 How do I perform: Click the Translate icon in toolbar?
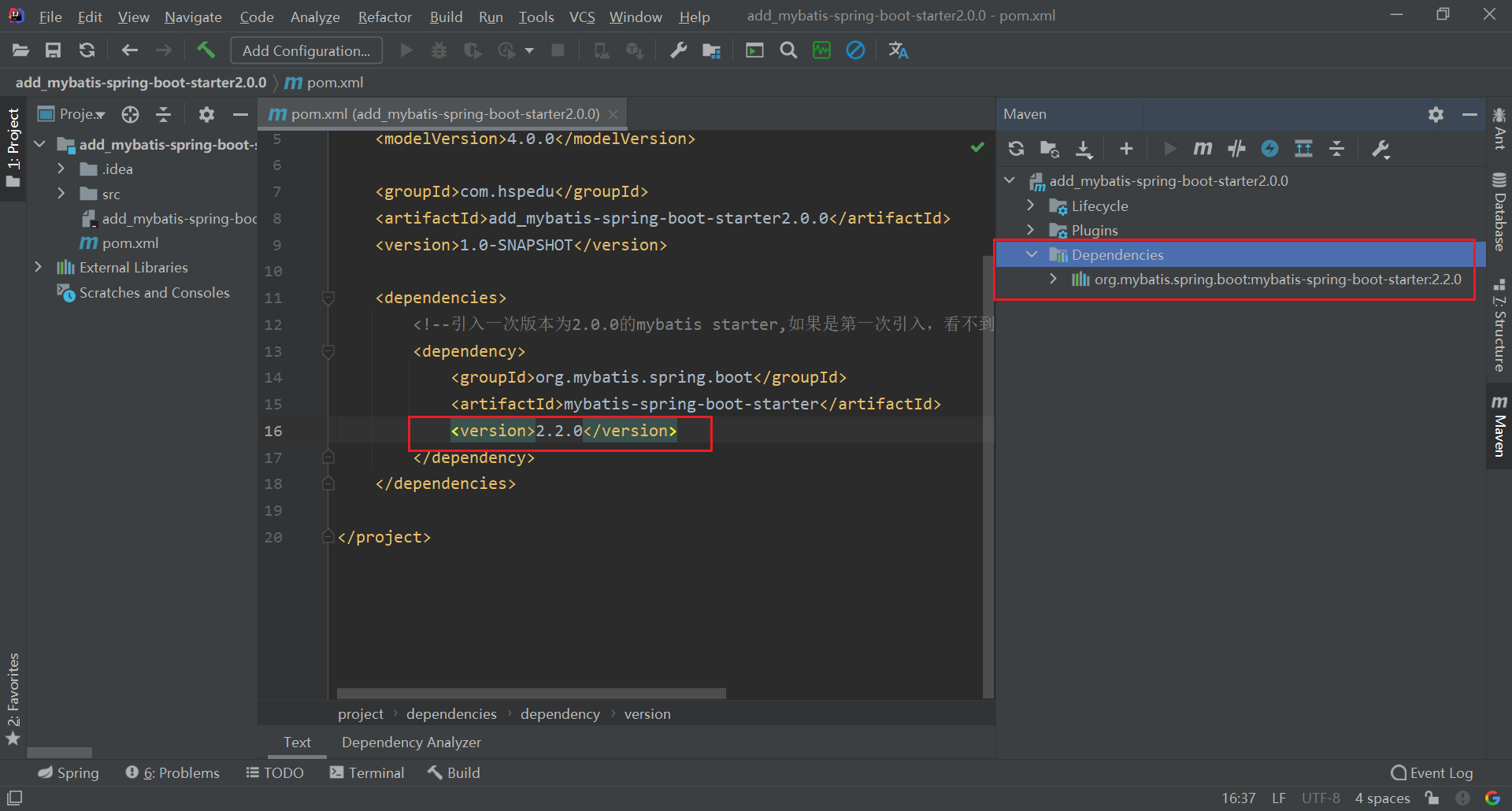tap(898, 50)
